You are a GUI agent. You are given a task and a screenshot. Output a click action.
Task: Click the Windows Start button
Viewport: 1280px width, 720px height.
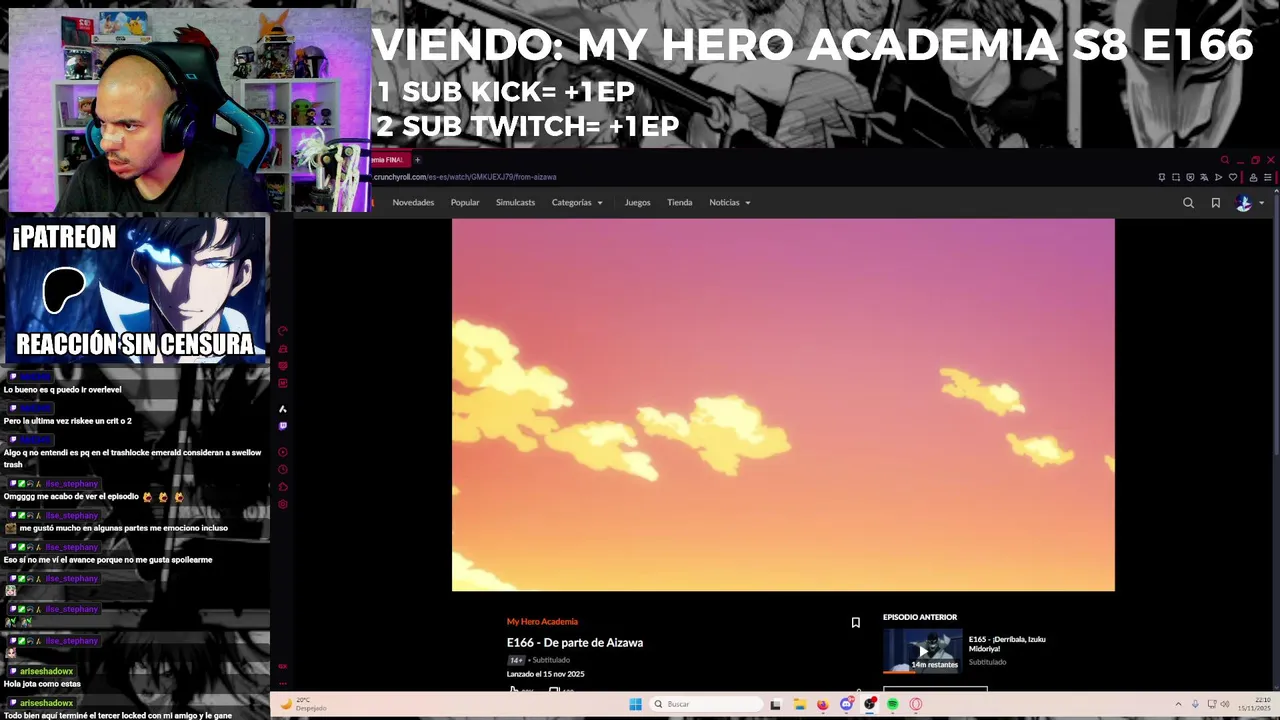(x=635, y=704)
